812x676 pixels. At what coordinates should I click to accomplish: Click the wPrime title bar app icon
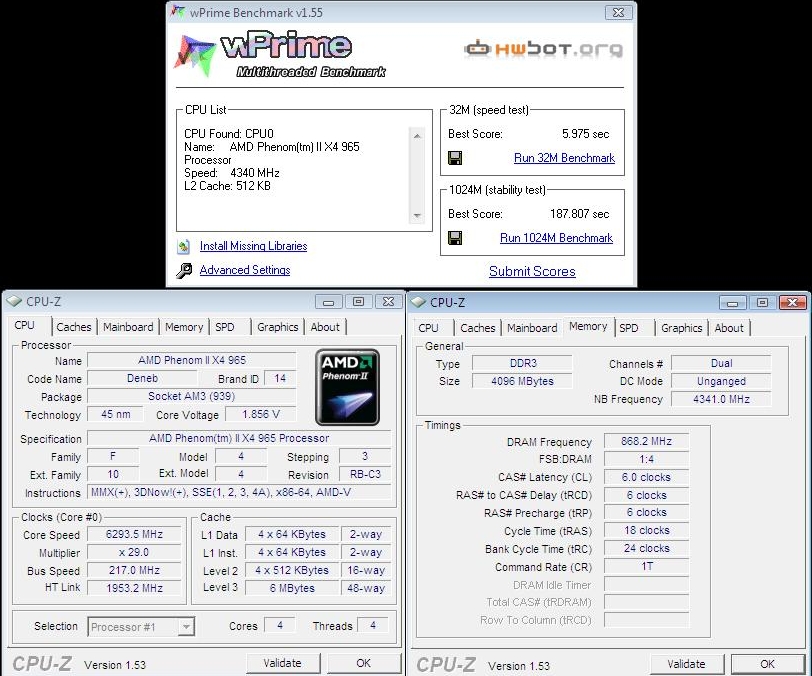pyautogui.click(x=177, y=12)
